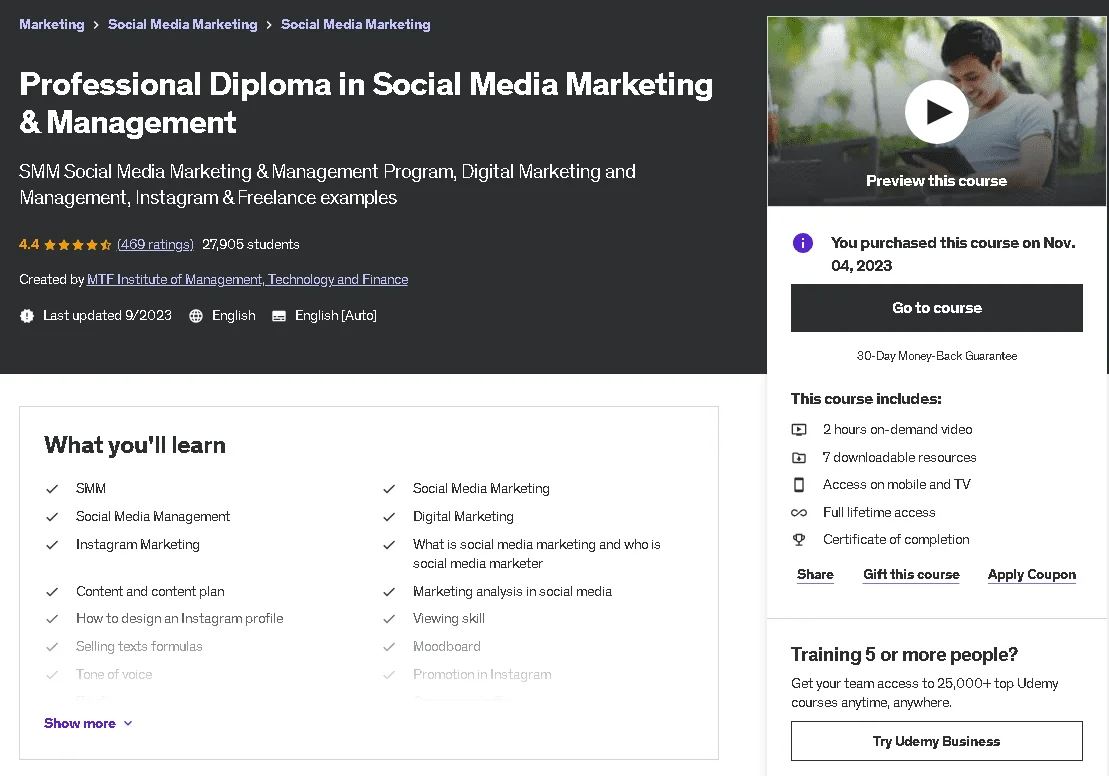Click checkmark beside Social Media Management
Viewport: 1109px width, 776px height.
pos(52,517)
